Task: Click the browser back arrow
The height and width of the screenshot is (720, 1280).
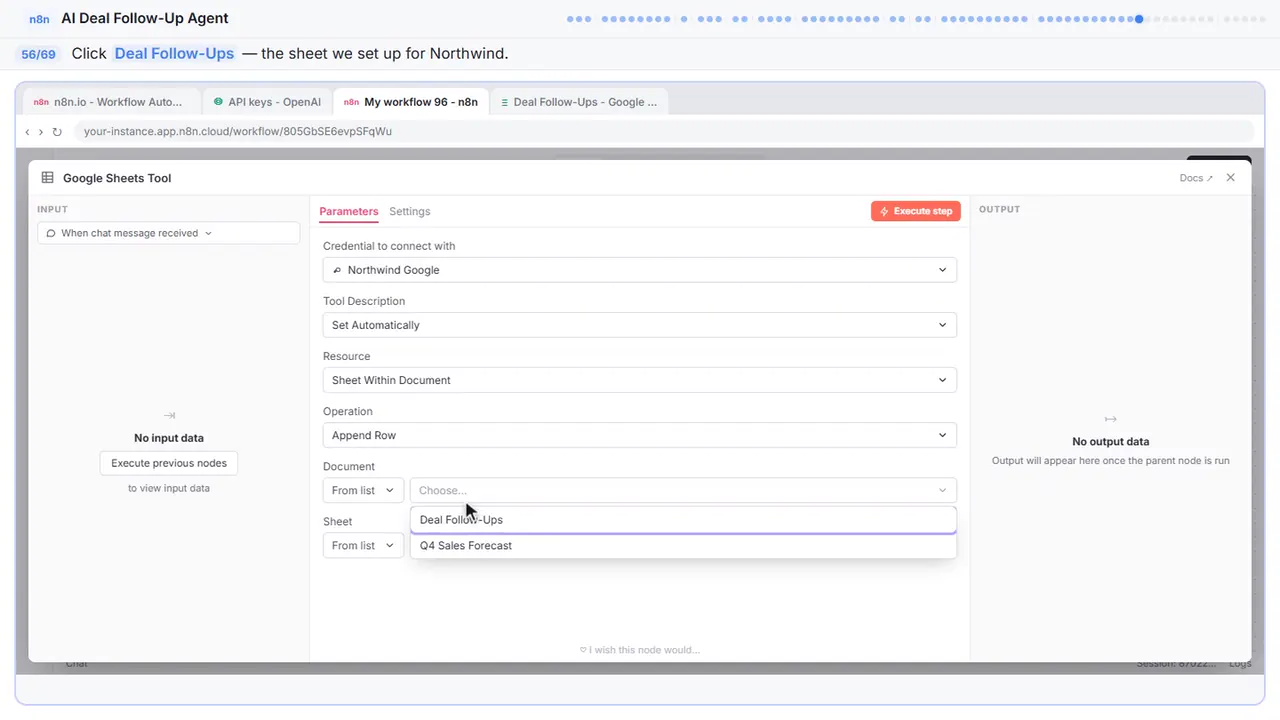Action: 27,132
